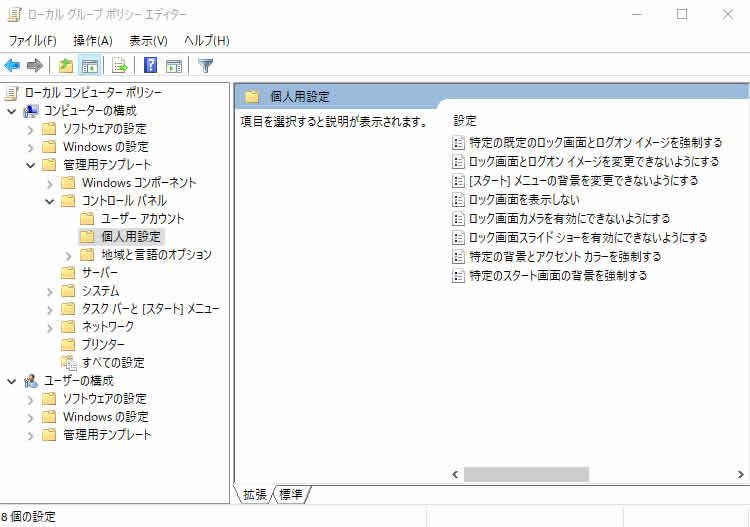Image resolution: width=750 pixels, height=527 pixels.
Task: Collapse 管理用テンプレート under コンピューターの構成
Action: click(x=31, y=165)
